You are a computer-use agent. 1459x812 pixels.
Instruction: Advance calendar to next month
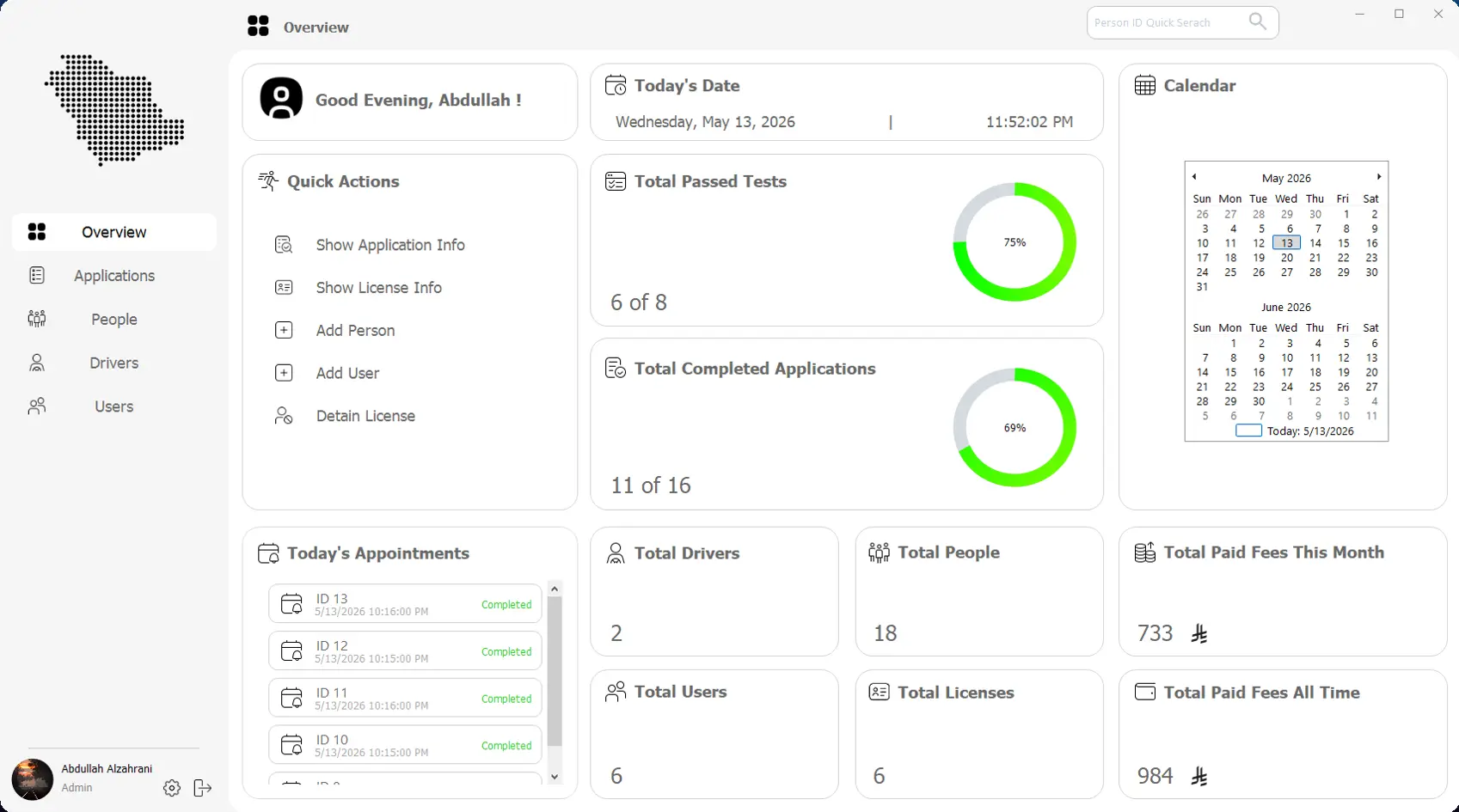pos(1379,177)
